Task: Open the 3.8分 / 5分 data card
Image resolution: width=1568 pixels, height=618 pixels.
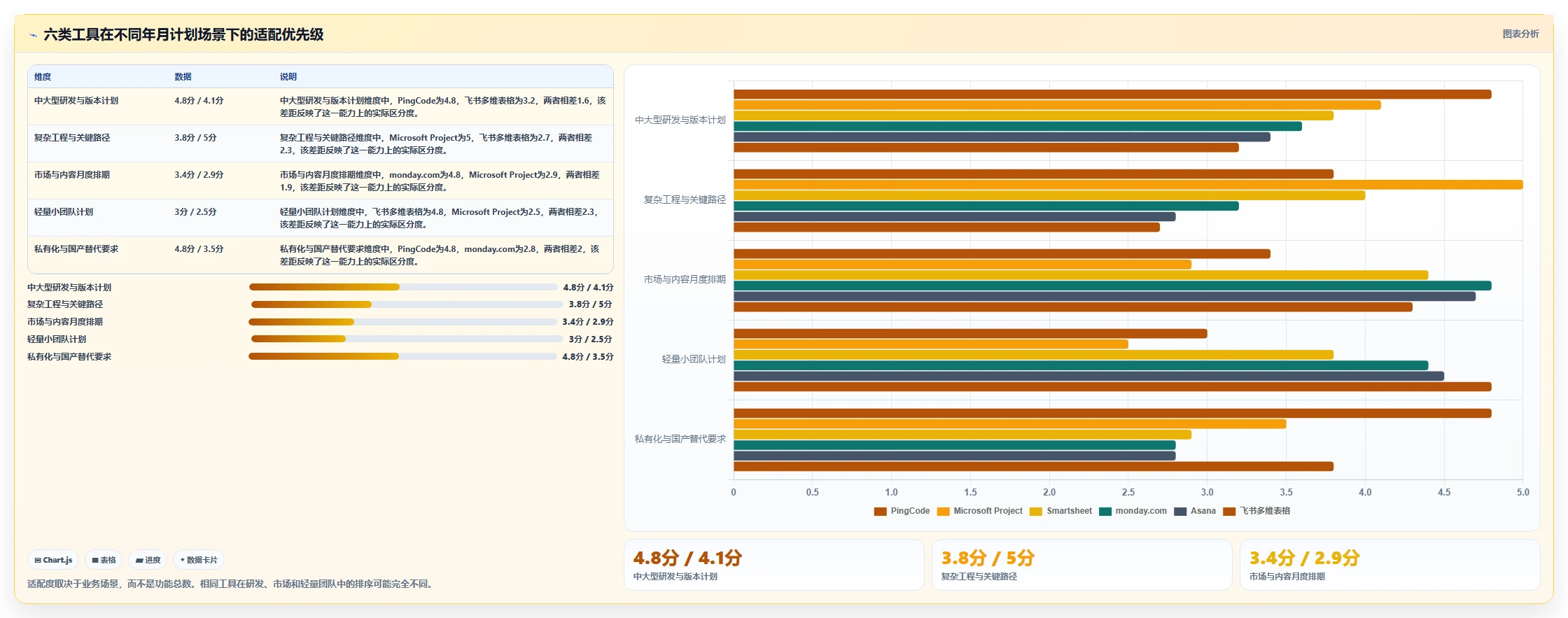Action: [1082, 565]
